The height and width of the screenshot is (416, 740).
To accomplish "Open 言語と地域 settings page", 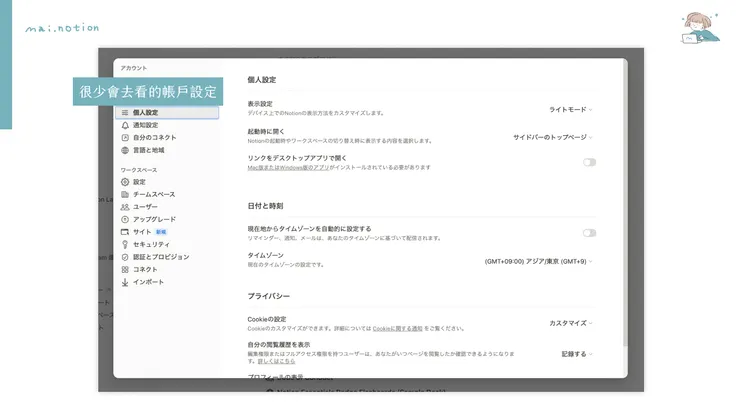I will (167, 150).
